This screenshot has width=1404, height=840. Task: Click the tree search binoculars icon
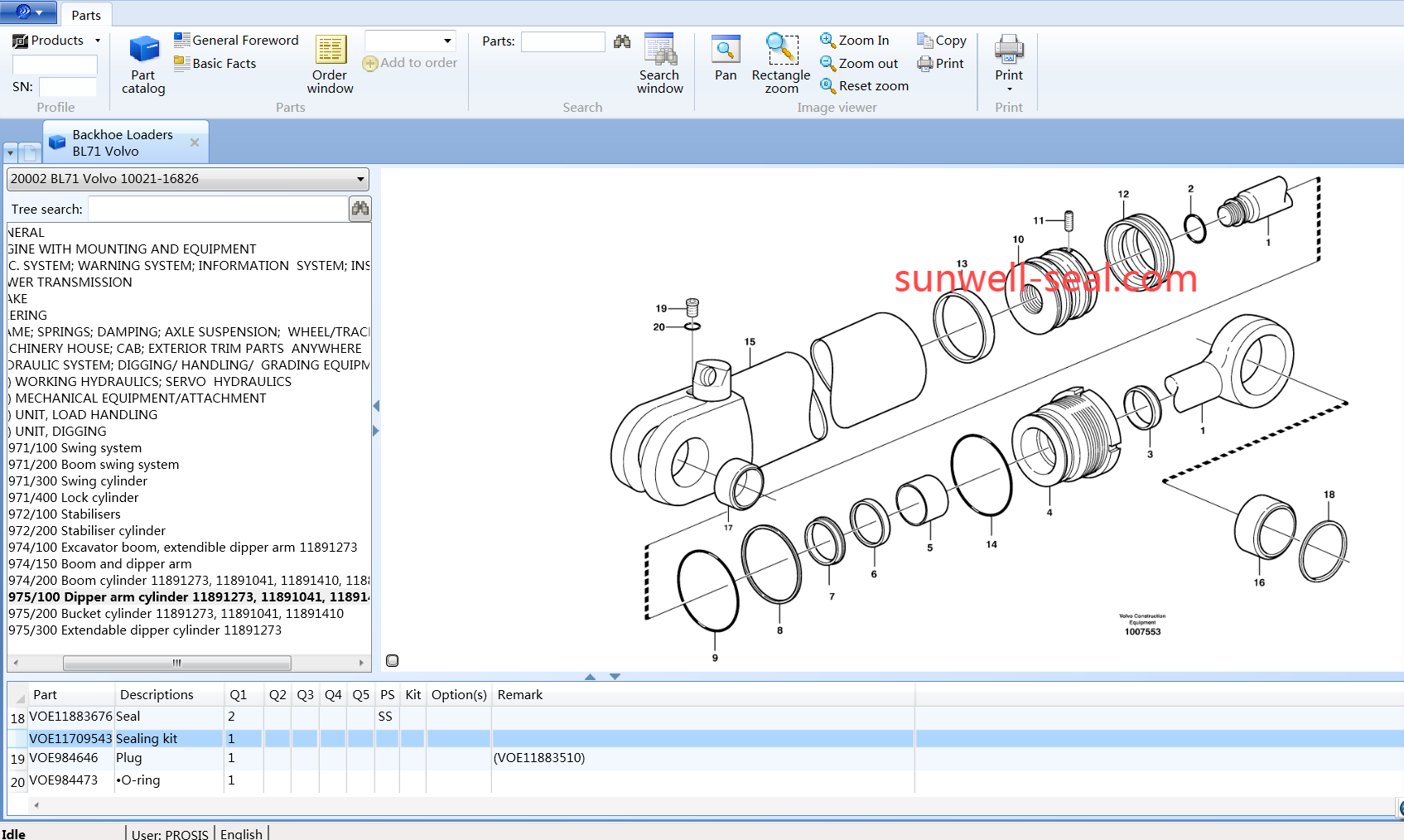[x=360, y=209]
